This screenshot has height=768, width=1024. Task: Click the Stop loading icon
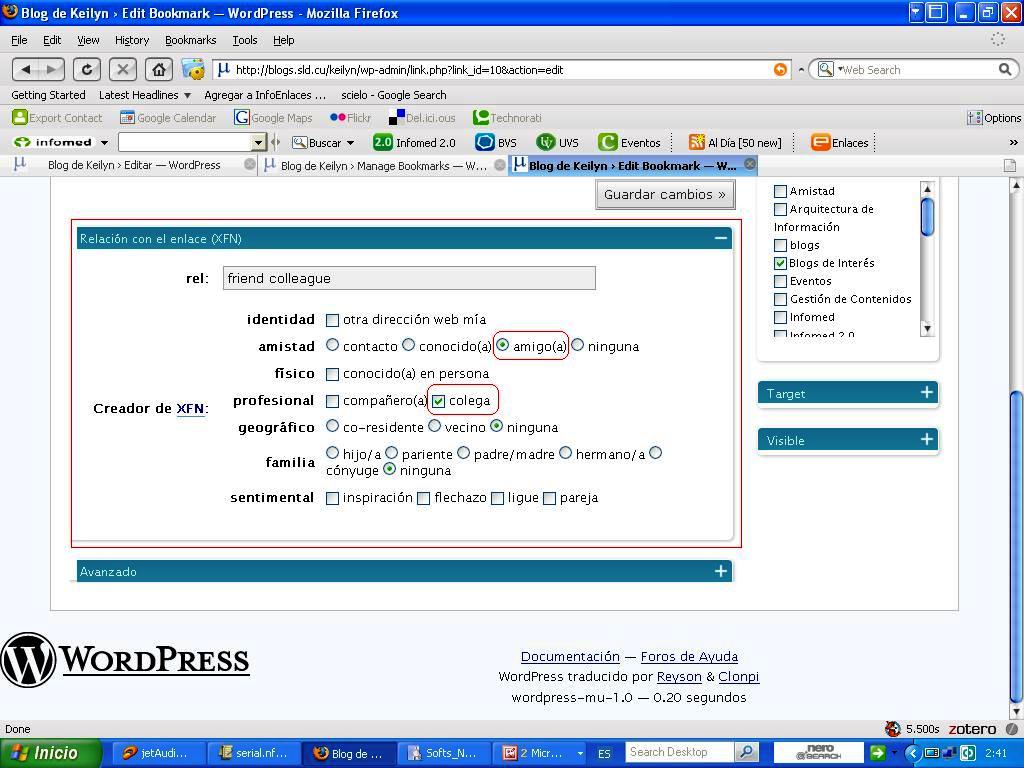tap(122, 69)
